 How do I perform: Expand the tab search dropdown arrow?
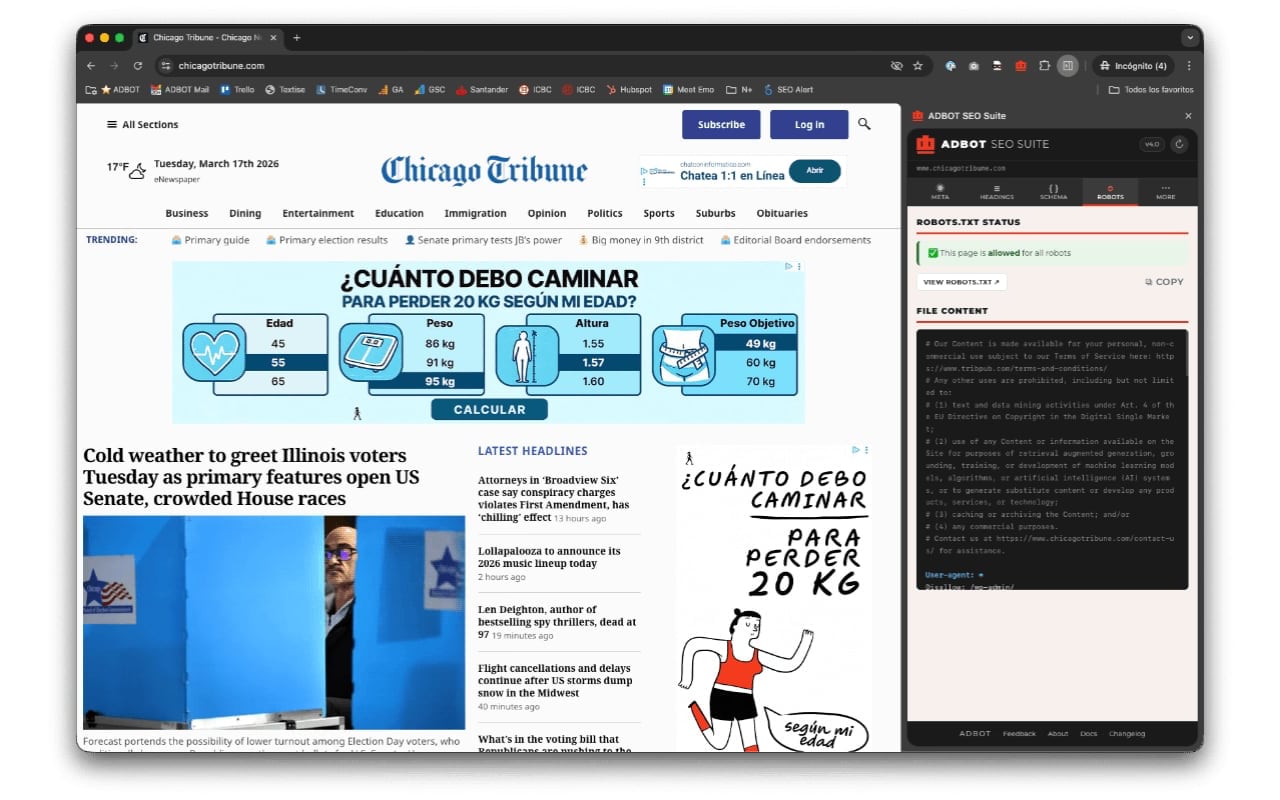[x=1189, y=38]
